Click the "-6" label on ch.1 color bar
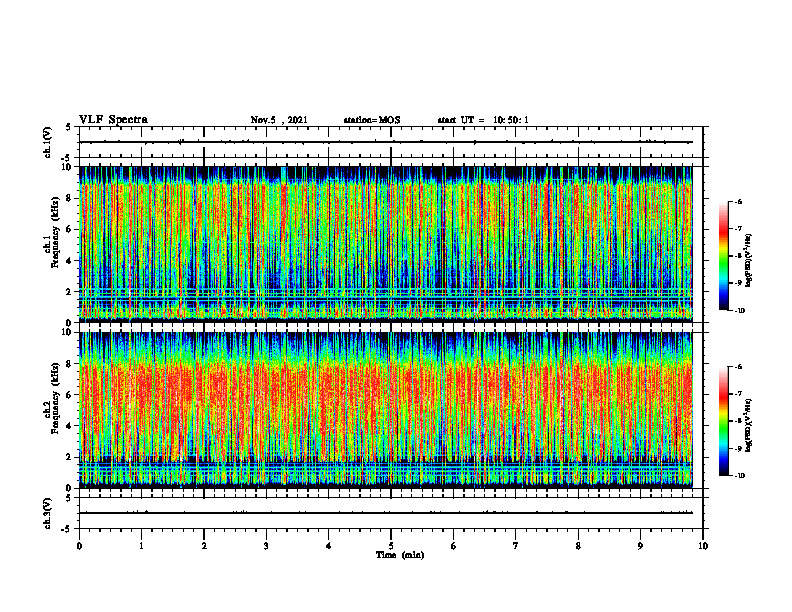The width and height of the screenshot is (792, 612). click(x=737, y=202)
